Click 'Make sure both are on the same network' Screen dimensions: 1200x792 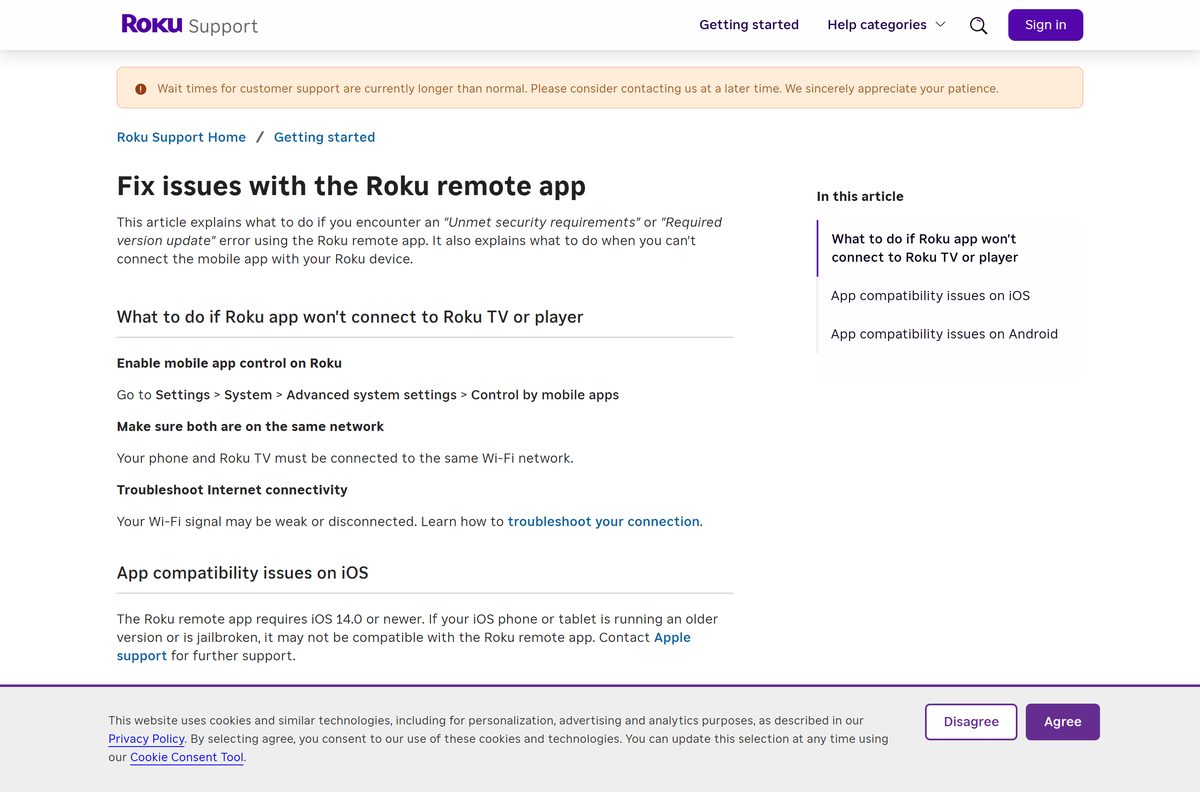point(250,426)
